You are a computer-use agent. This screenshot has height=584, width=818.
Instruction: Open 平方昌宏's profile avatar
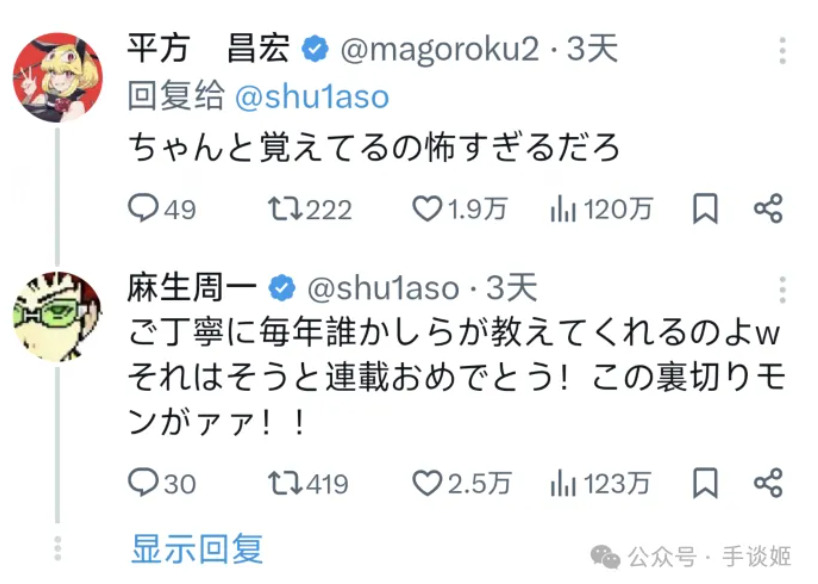click(x=57, y=77)
